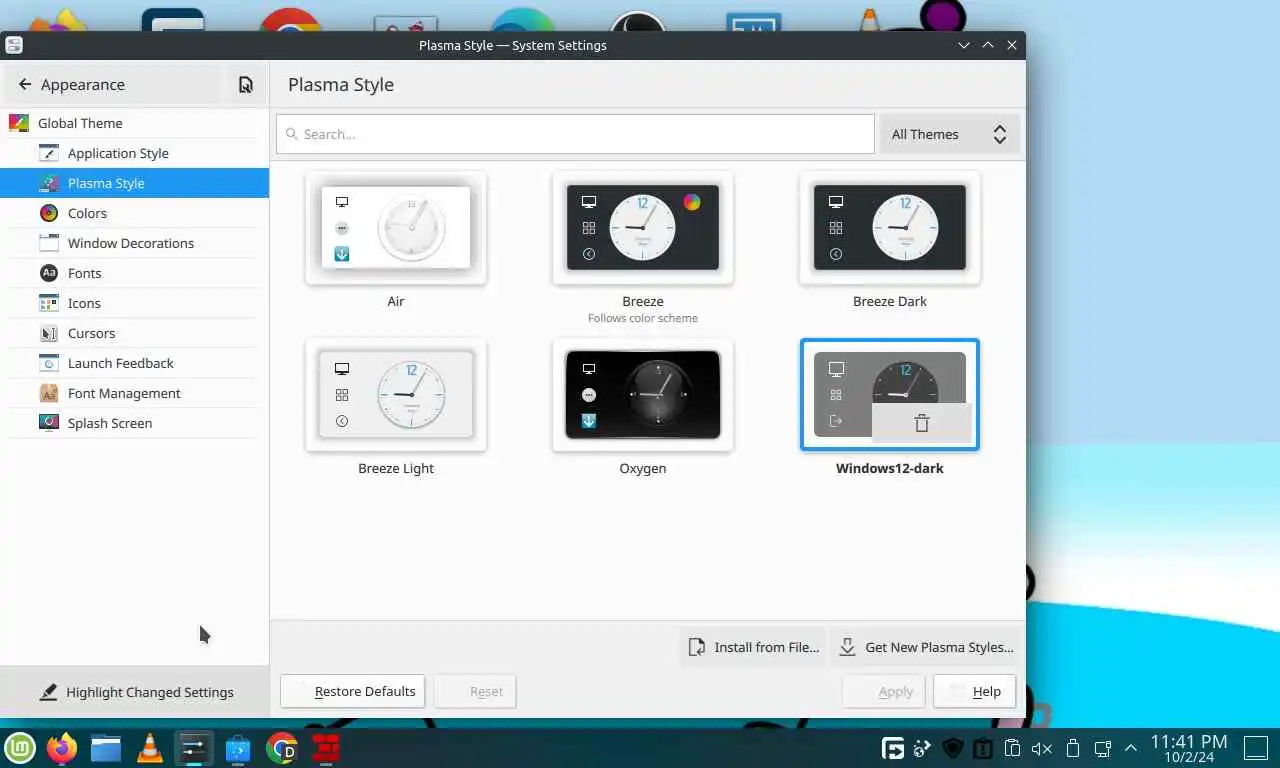Click the document search icon beside Appearance

click(245, 85)
